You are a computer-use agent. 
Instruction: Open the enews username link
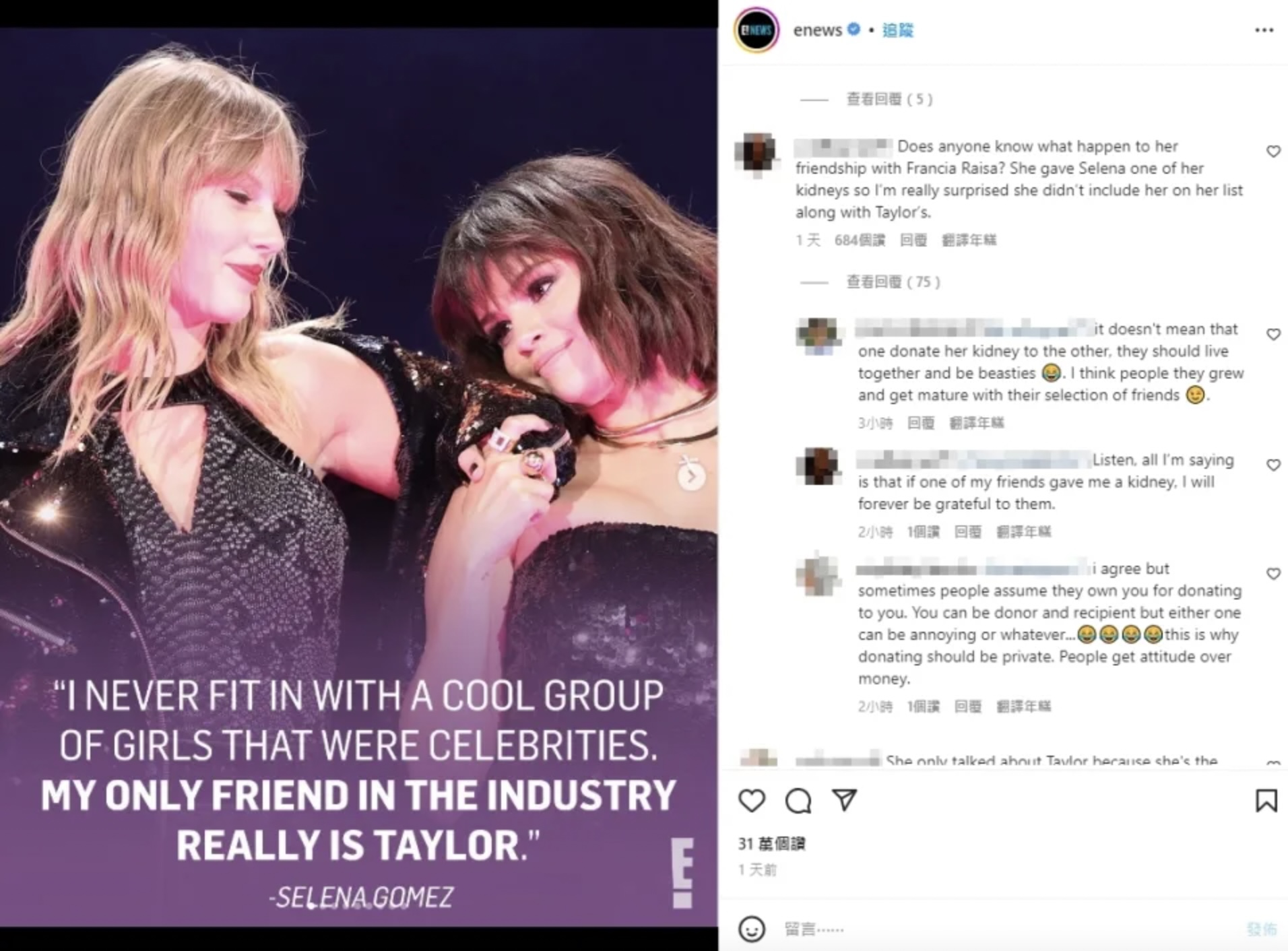coord(817,30)
